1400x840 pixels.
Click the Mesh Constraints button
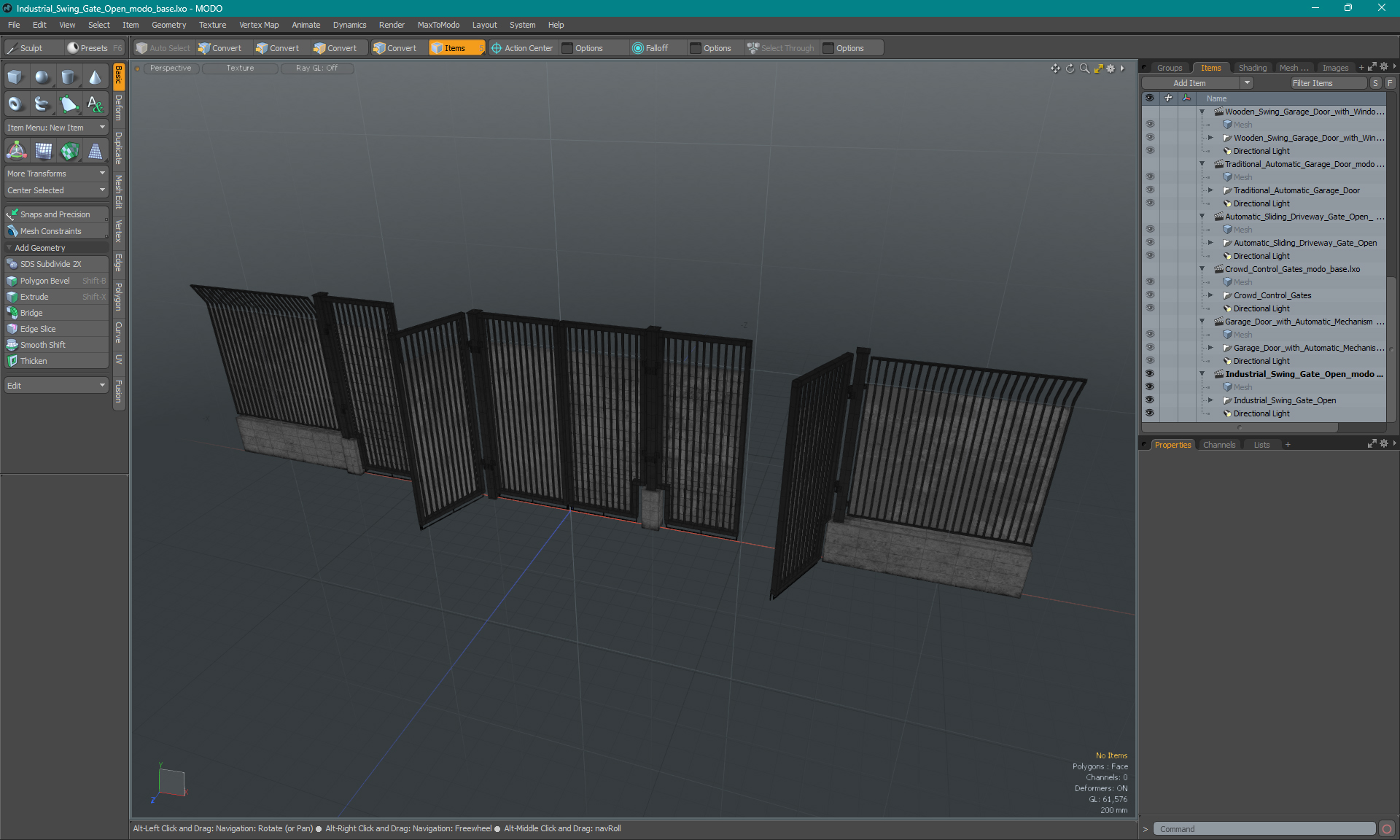pos(56,231)
